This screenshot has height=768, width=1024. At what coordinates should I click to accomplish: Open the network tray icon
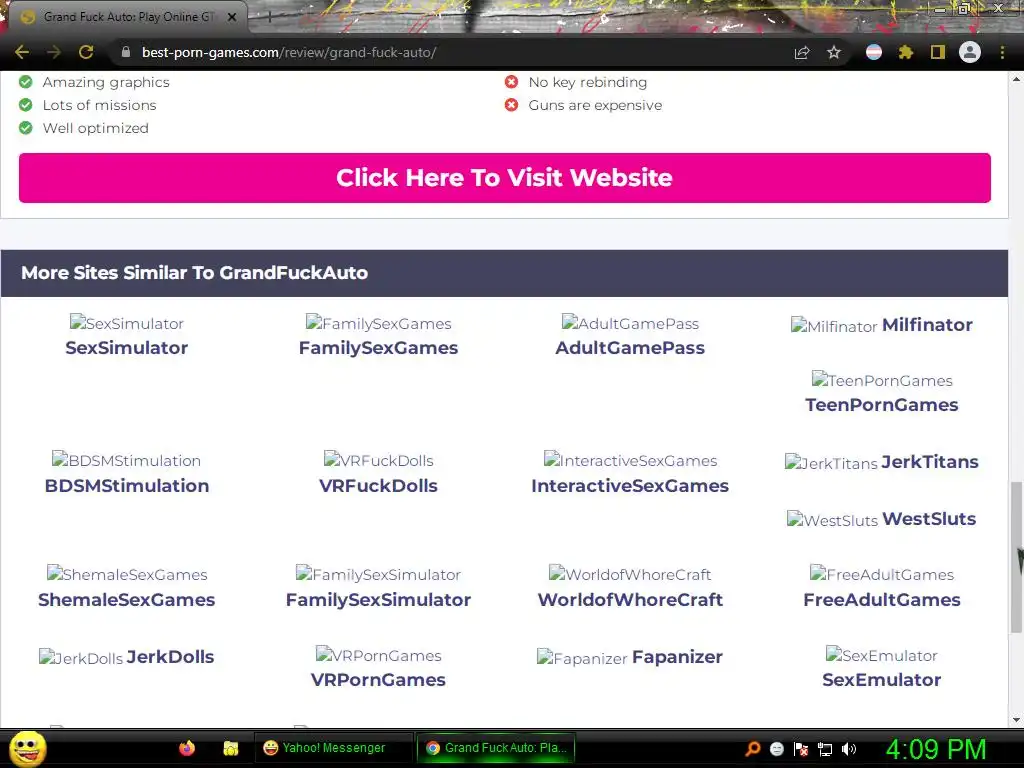pyautogui.click(x=825, y=749)
